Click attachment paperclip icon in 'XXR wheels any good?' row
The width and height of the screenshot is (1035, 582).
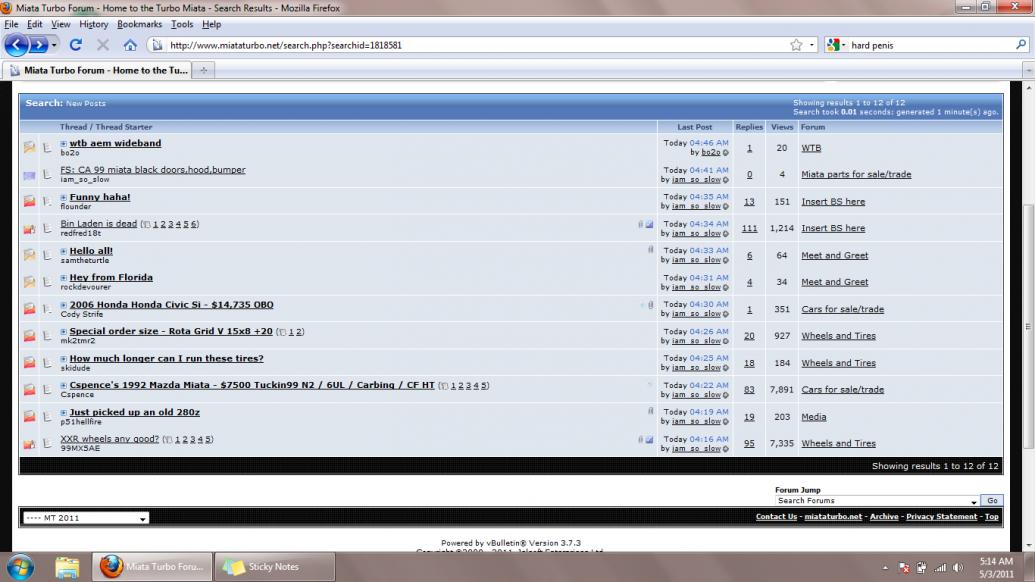click(x=640, y=439)
